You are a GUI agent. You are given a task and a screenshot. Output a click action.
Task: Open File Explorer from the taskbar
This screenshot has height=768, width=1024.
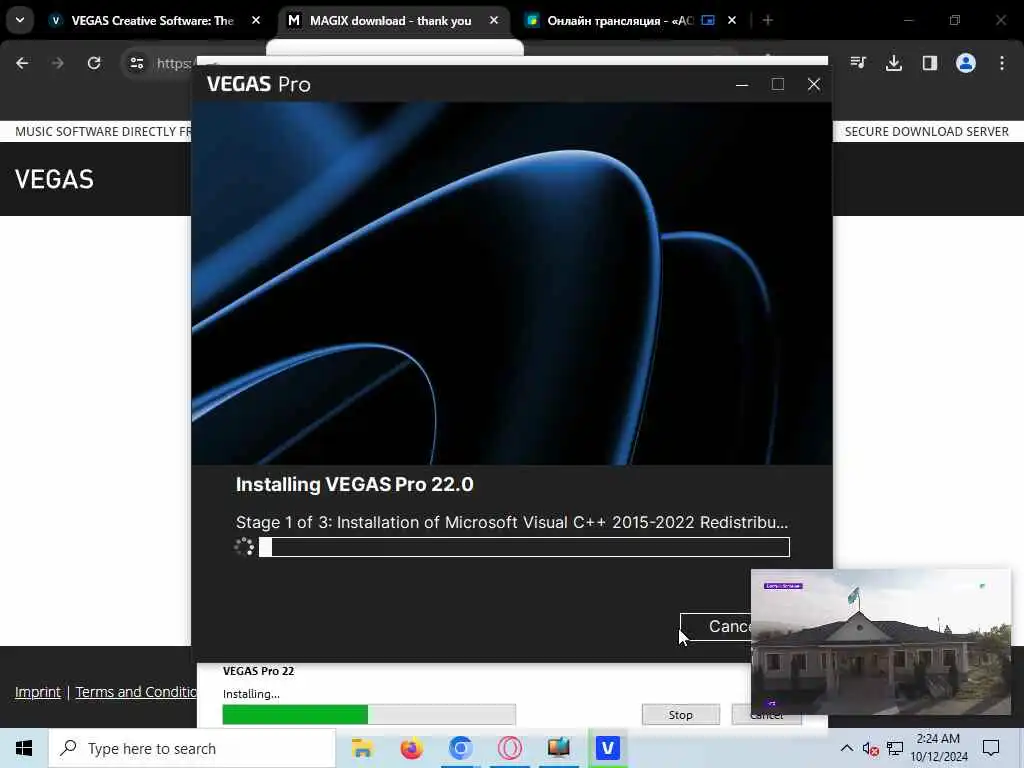pos(362,748)
